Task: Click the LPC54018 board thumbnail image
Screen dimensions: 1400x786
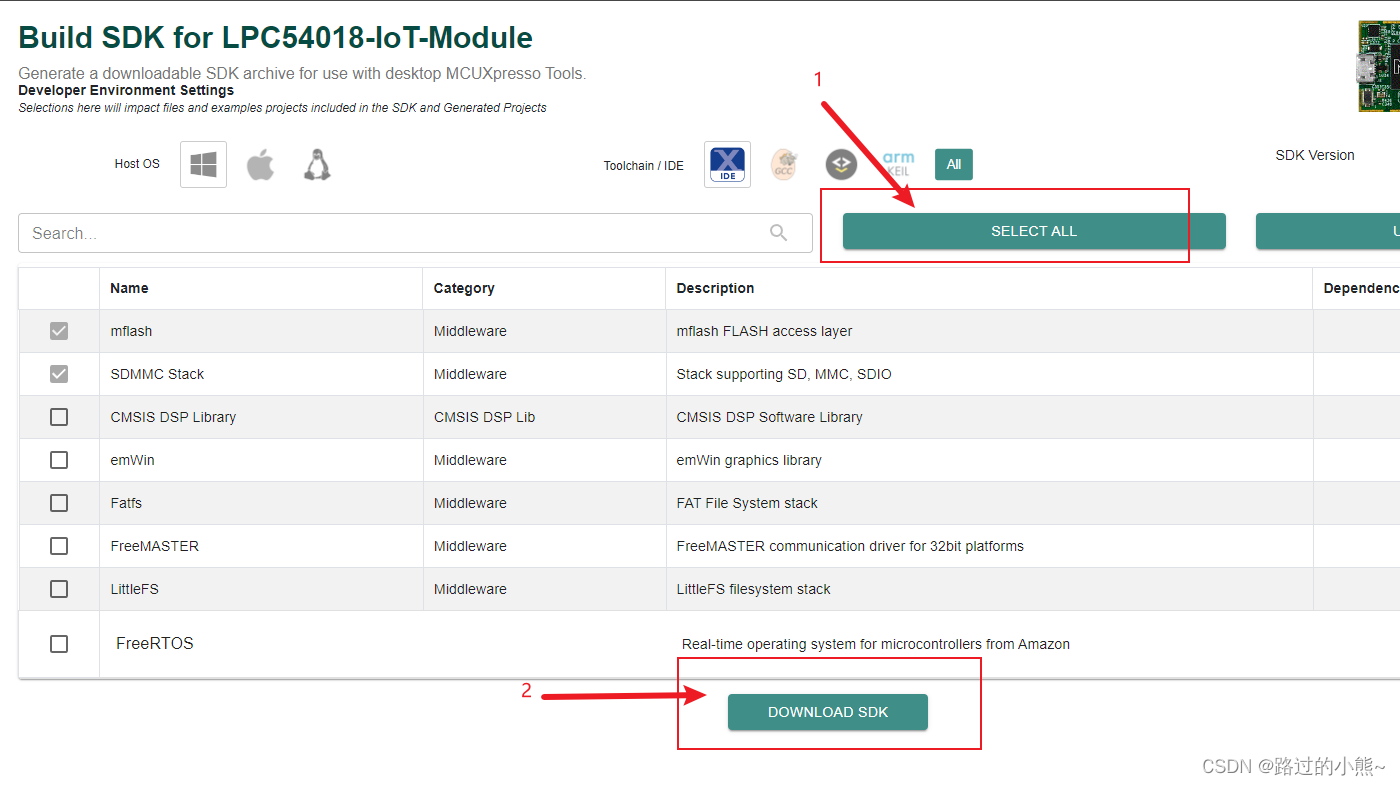Action: pos(1379,66)
